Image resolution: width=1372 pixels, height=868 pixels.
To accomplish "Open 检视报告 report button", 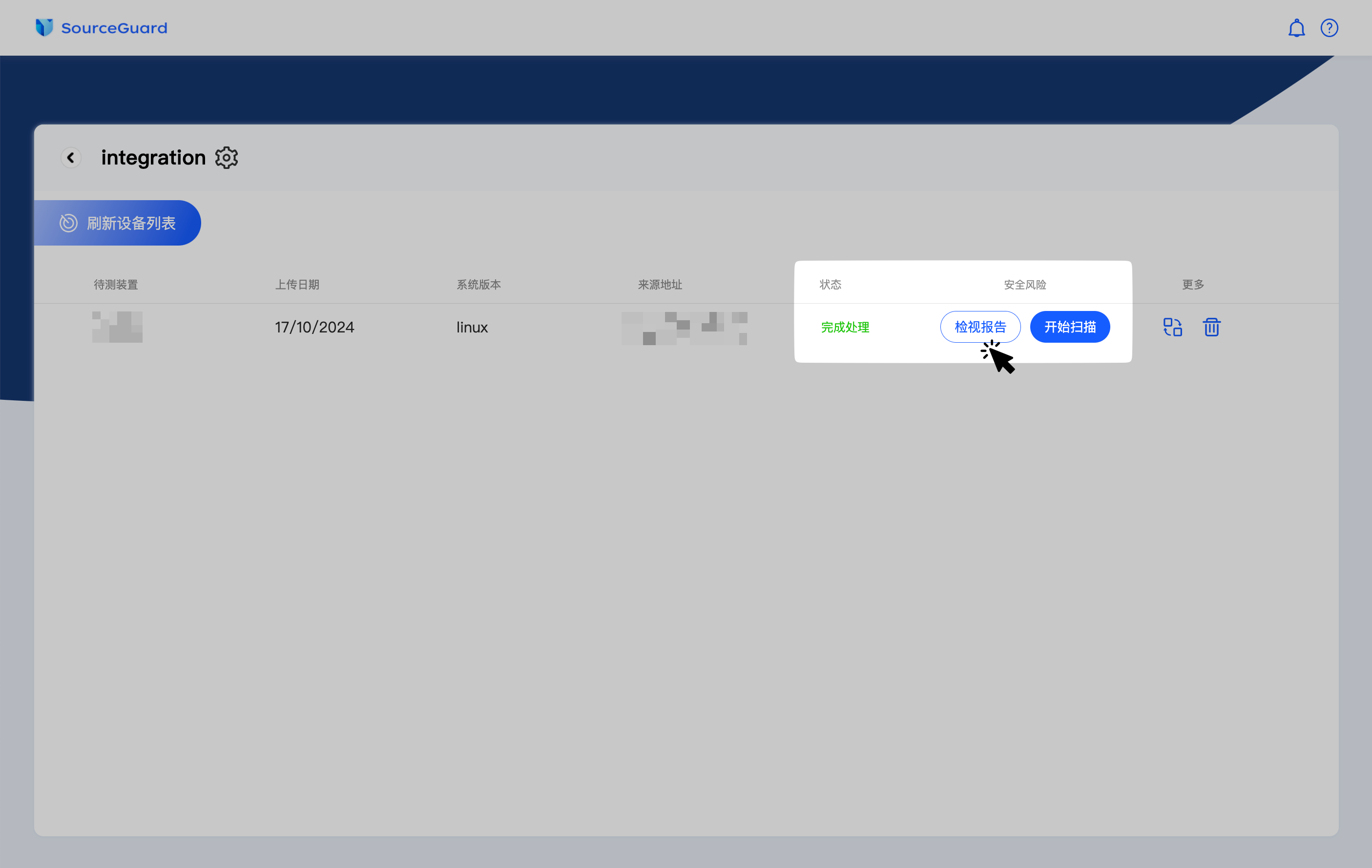I will point(980,327).
